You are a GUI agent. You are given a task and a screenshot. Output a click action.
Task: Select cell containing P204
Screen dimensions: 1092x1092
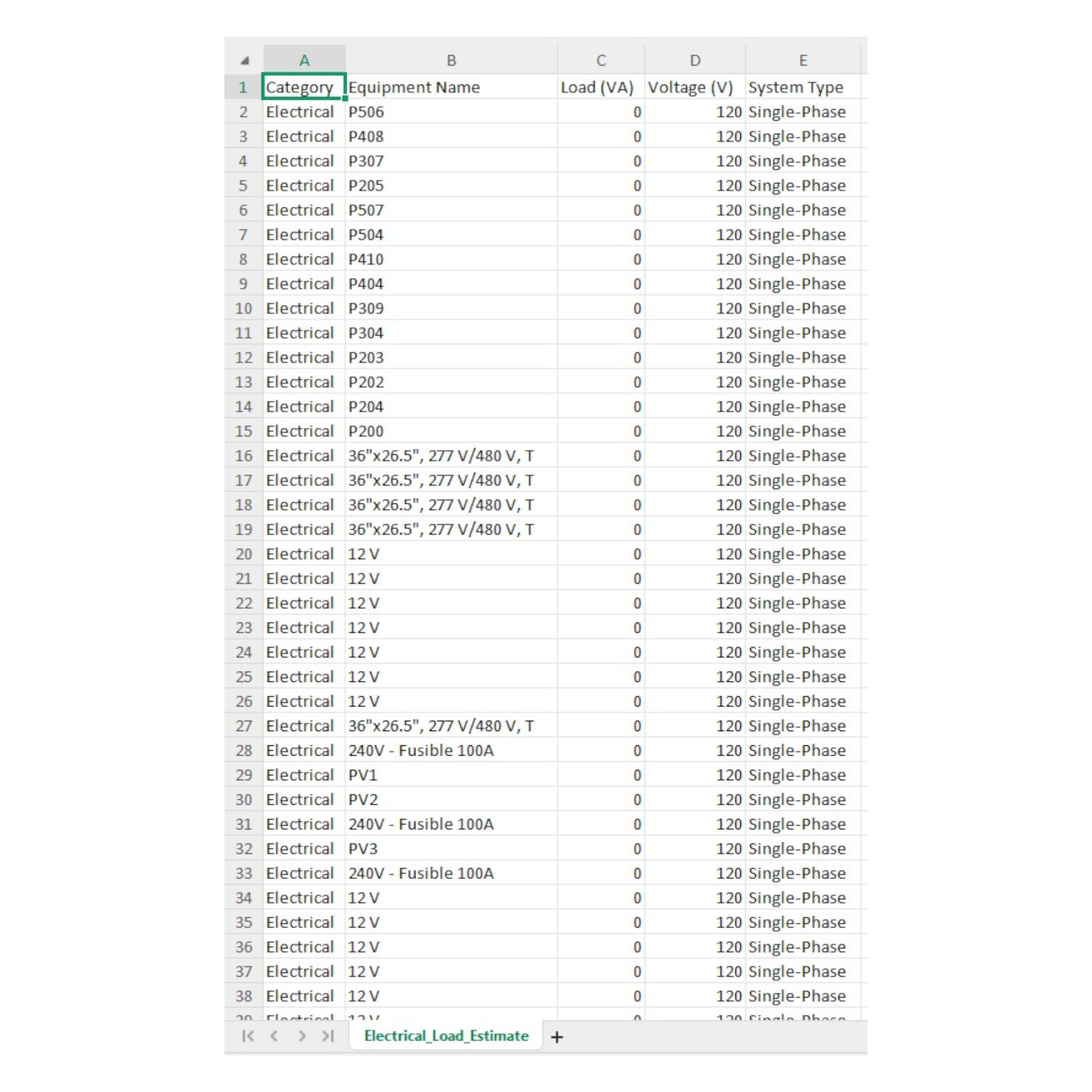click(x=451, y=406)
